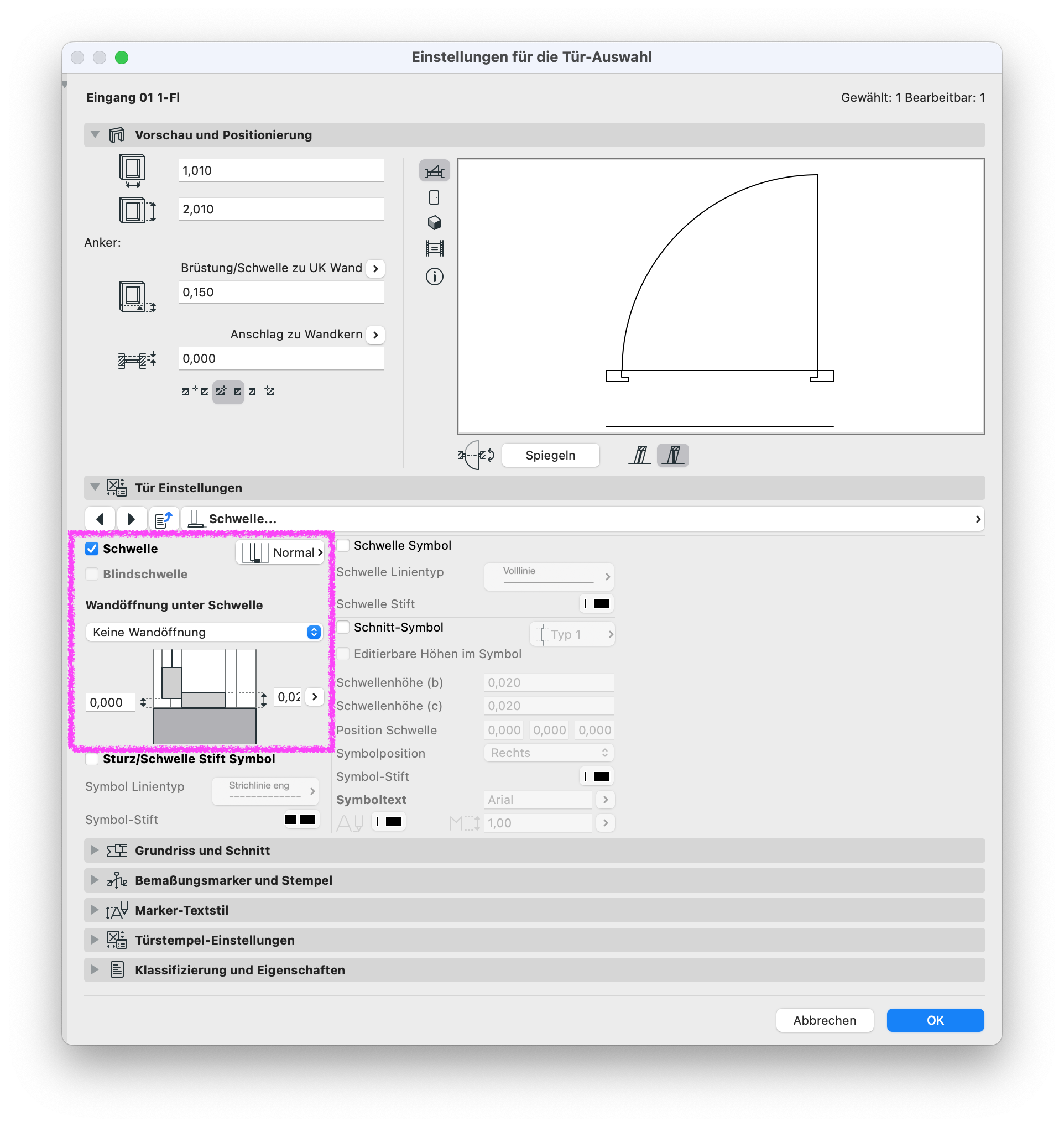The image size is (1064, 1127).
Task: Go to previous Tür Einstellungen page
Action: coord(101,519)
